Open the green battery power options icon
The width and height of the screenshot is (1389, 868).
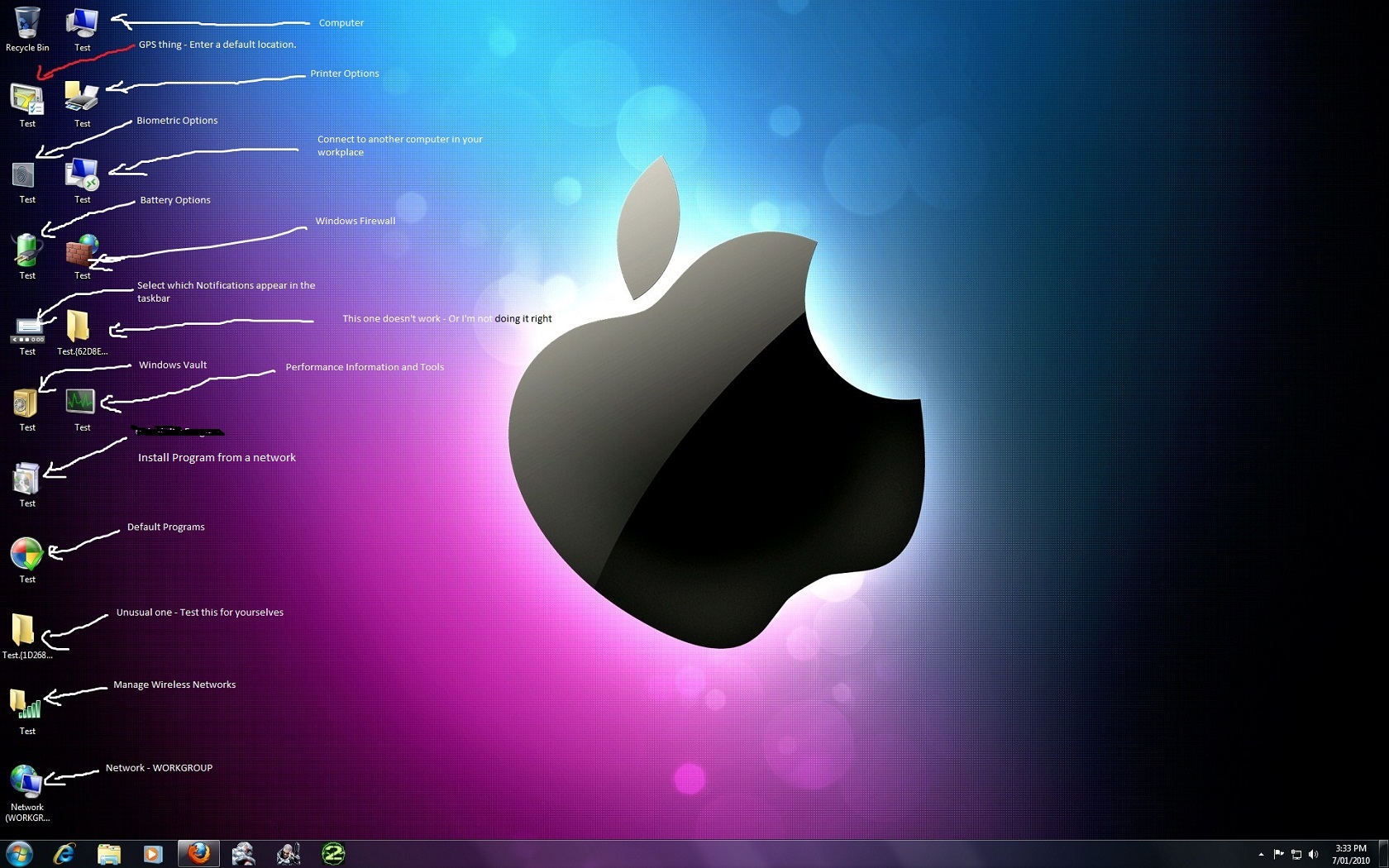(x=27, y=256)
